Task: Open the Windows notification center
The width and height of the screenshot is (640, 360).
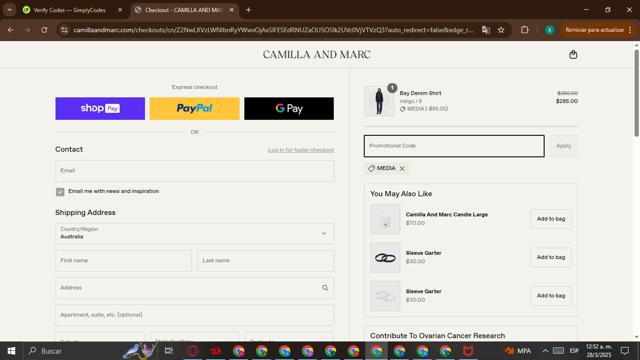Action: 624,351
